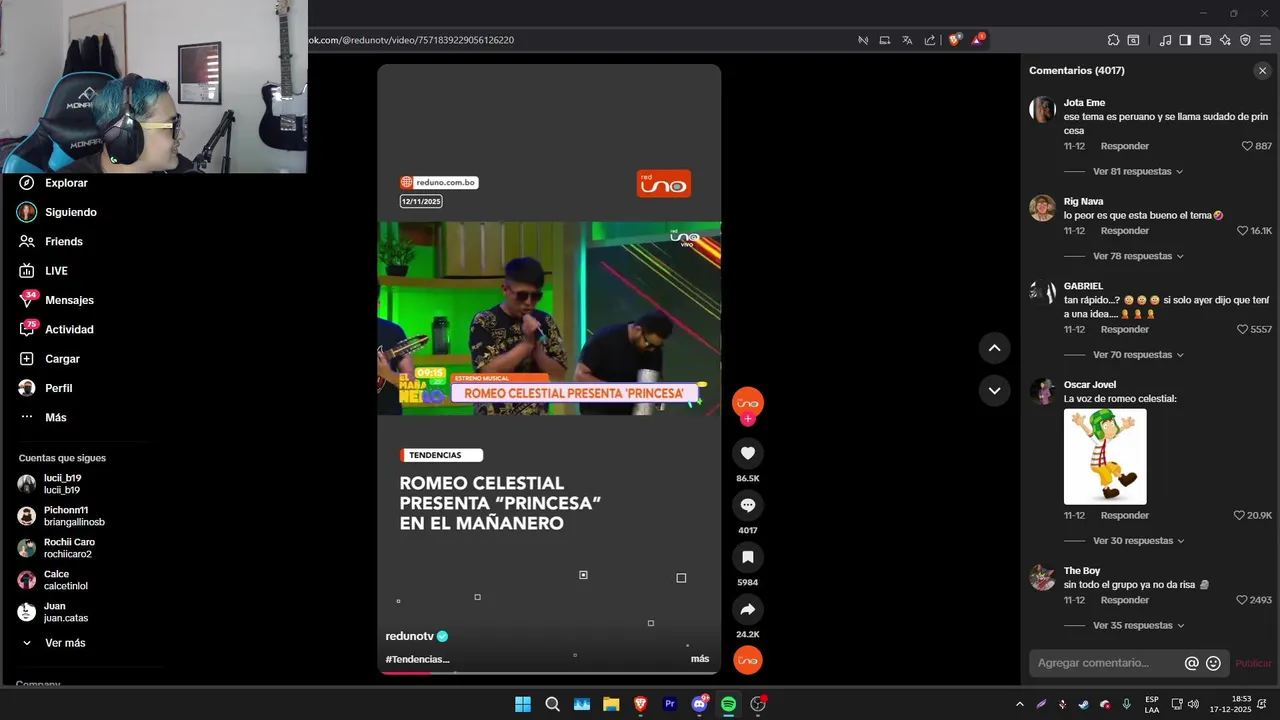
Task: Reply to The Boy's comment
Action: [x=1124, y=600]
